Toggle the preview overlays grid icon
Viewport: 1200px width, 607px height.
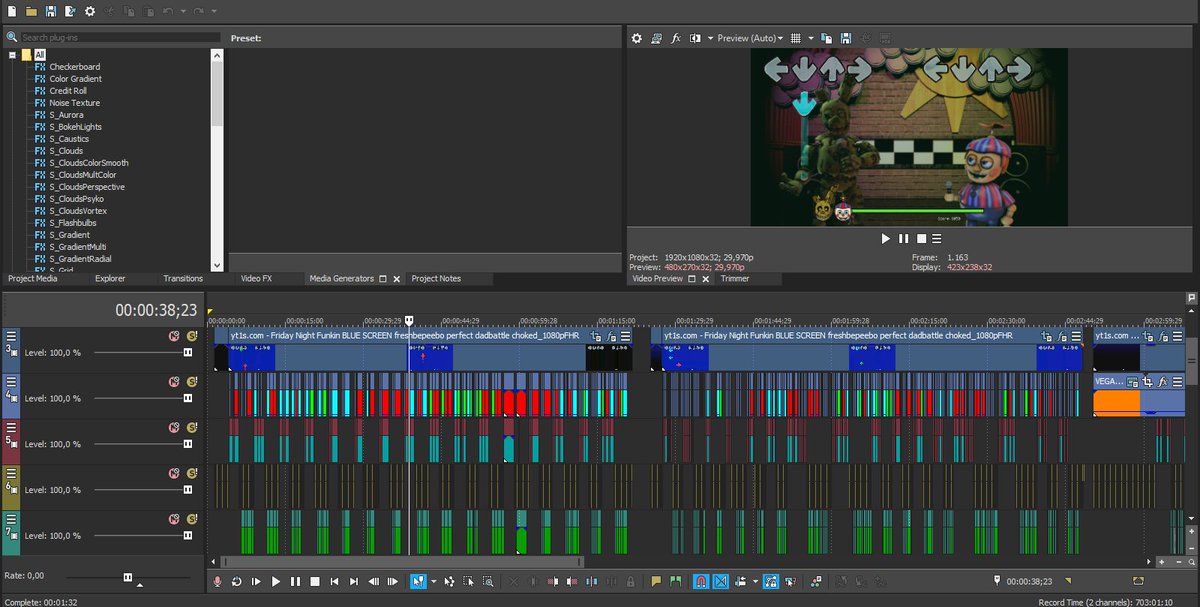796,38
